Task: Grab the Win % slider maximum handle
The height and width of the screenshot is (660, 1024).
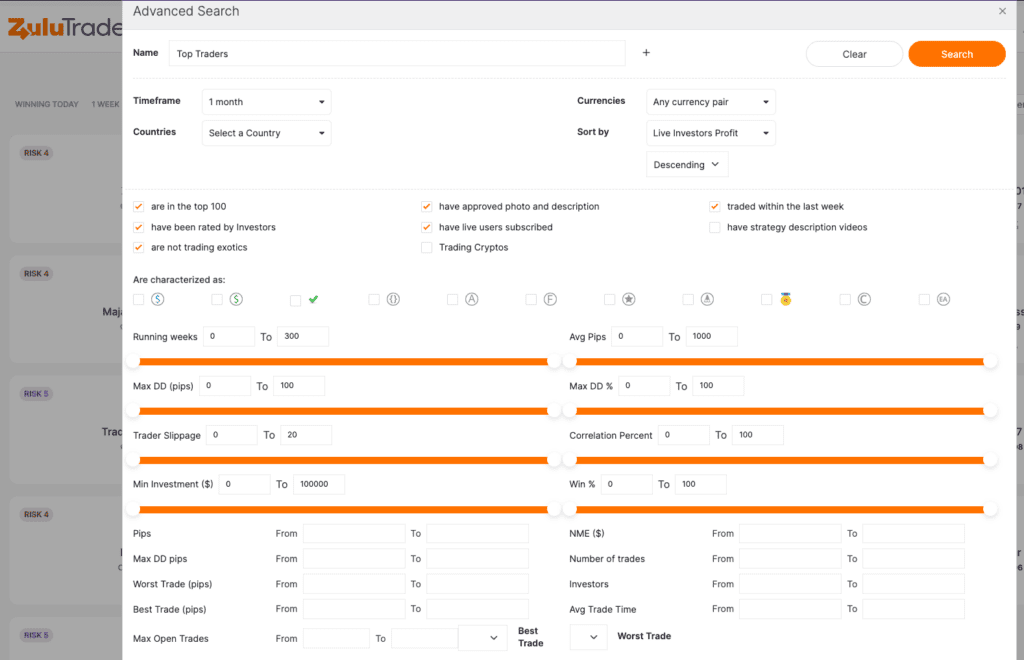Action: point(990,509)
